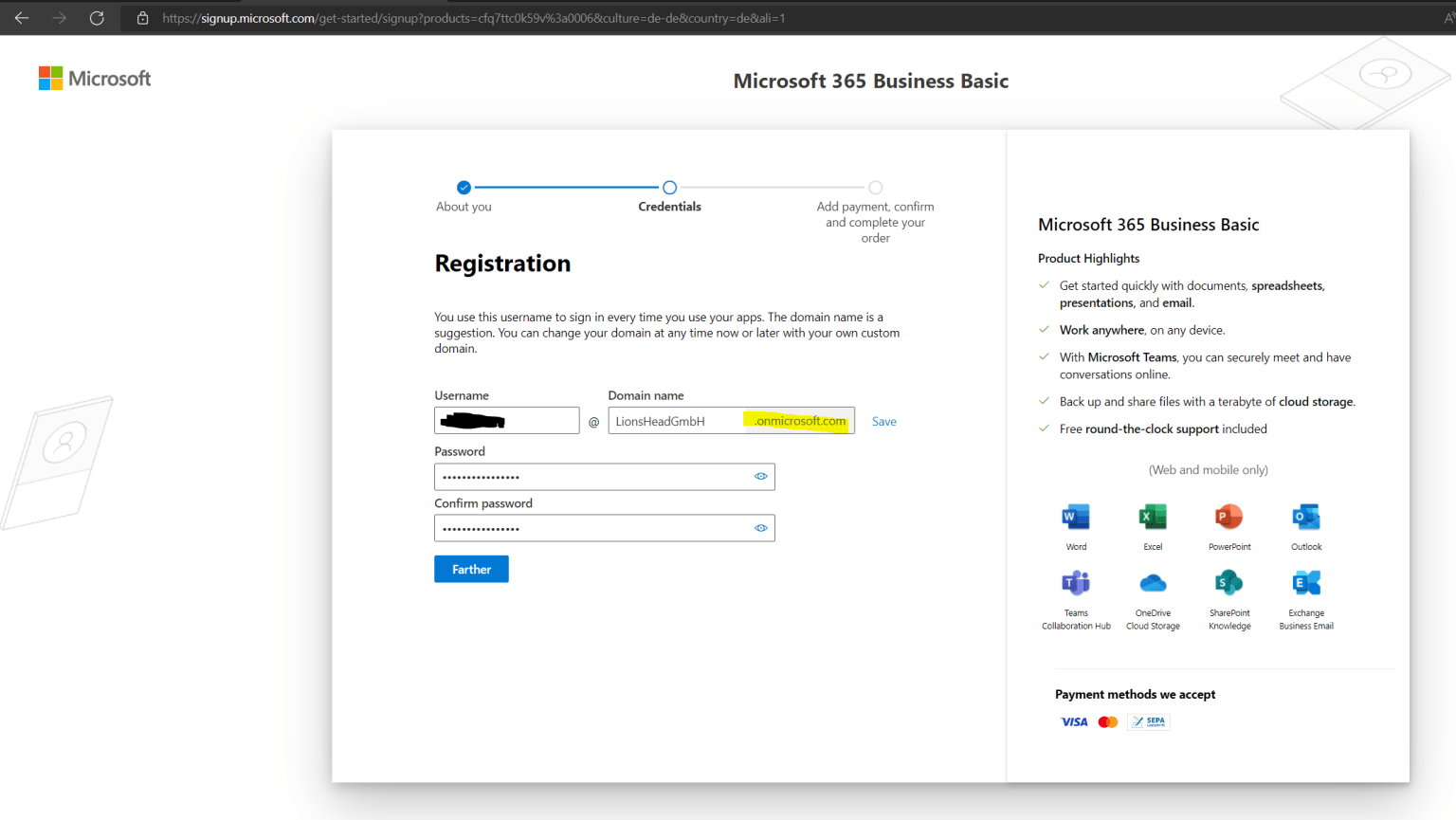The width and height of the screenshot is (1456, 820).
Task: Select the Exchange Business Email icon
Action: click(1306, 582)
